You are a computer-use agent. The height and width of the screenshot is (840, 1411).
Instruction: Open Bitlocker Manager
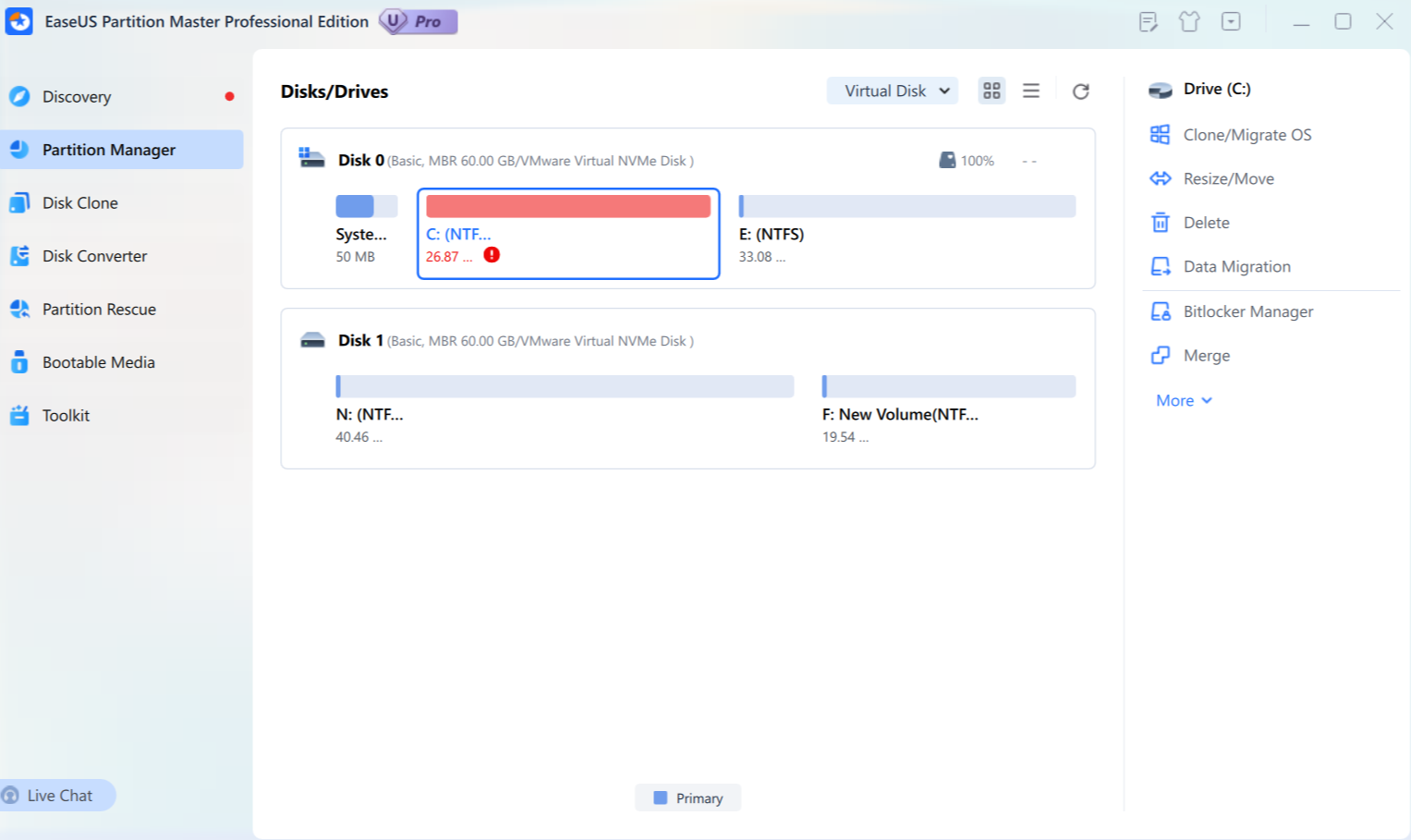point(1247,312)
